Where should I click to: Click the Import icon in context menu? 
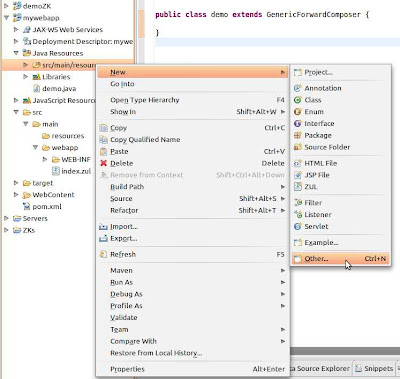104,227
